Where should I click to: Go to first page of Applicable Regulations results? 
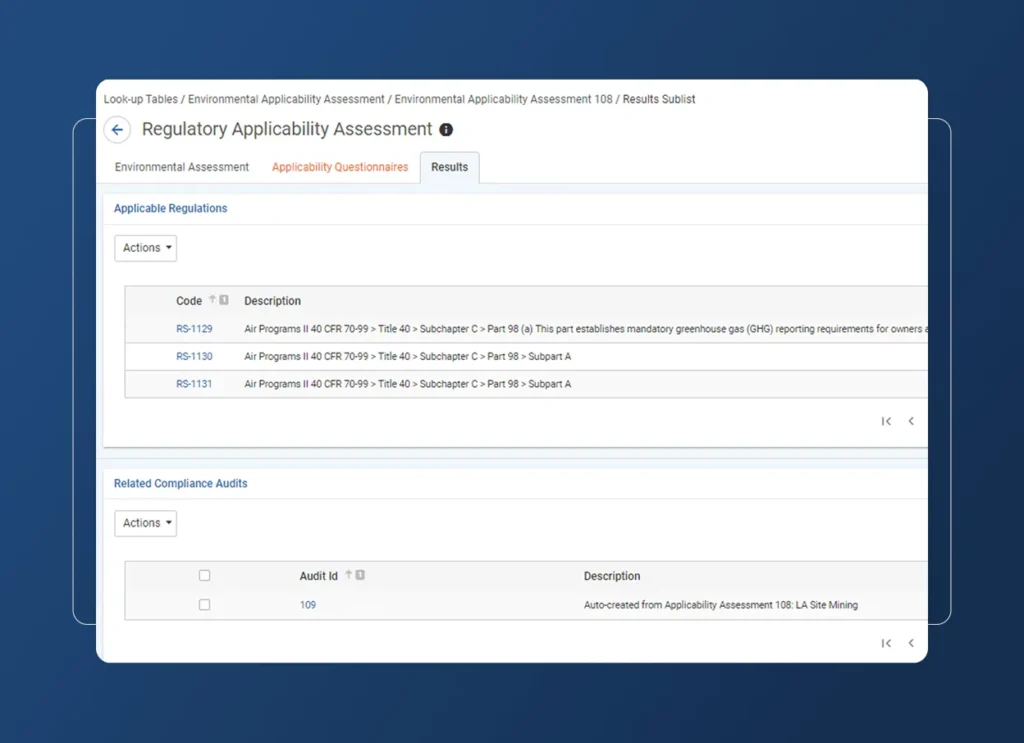tap(886, 421)
